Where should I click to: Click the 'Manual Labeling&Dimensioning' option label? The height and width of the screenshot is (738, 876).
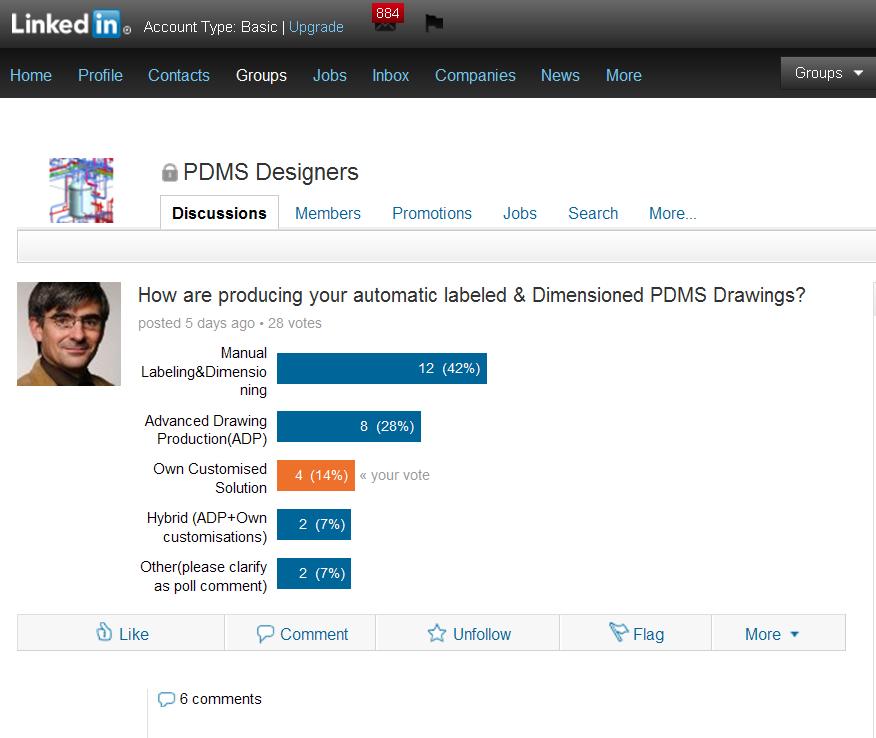[x=204, y=372]
